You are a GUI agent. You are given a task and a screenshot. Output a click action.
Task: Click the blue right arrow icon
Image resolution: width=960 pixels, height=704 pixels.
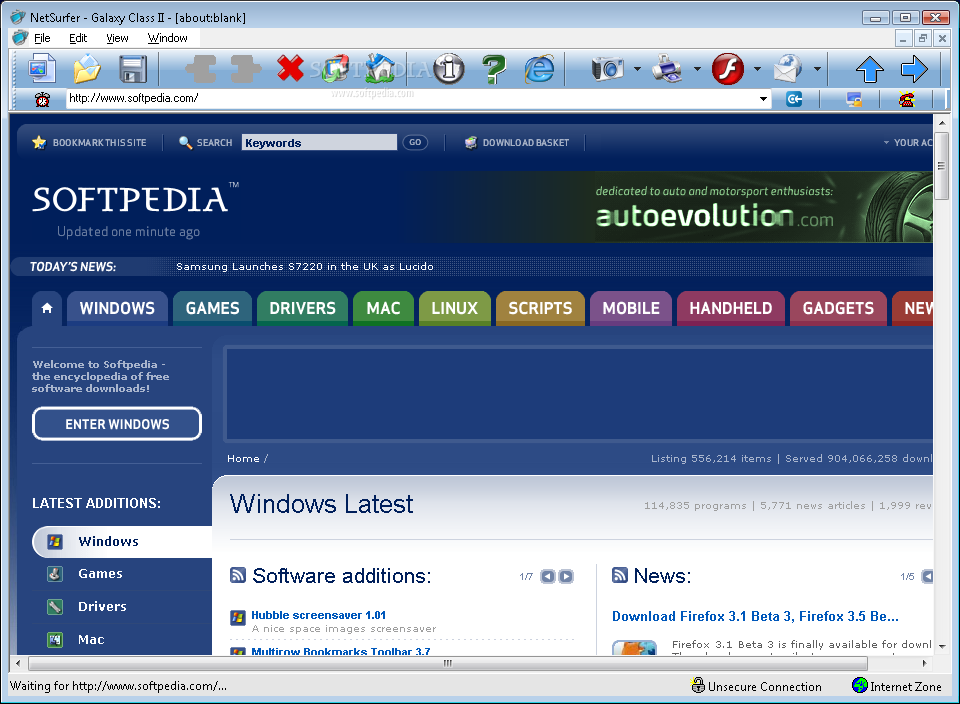tap(914, 69)
